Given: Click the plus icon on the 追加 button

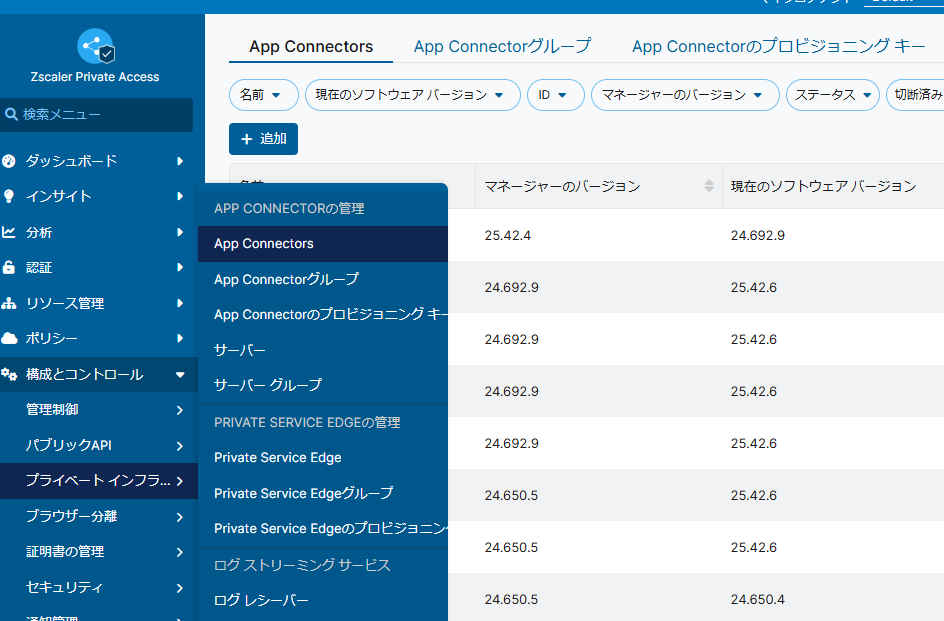Looking at the screenshot, I should pos(246,139).
